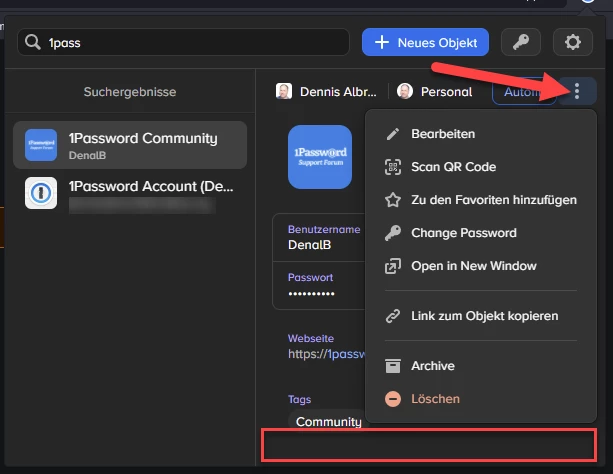Choose Scan QR Code menu entry

(481, 167)
